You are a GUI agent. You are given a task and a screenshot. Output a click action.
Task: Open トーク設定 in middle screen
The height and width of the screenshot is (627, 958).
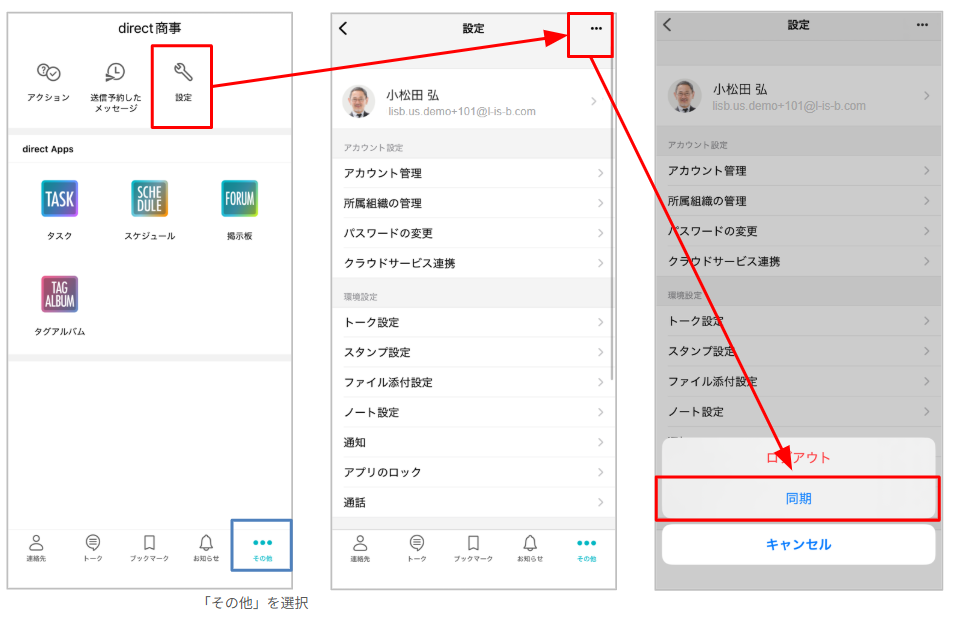473,322
